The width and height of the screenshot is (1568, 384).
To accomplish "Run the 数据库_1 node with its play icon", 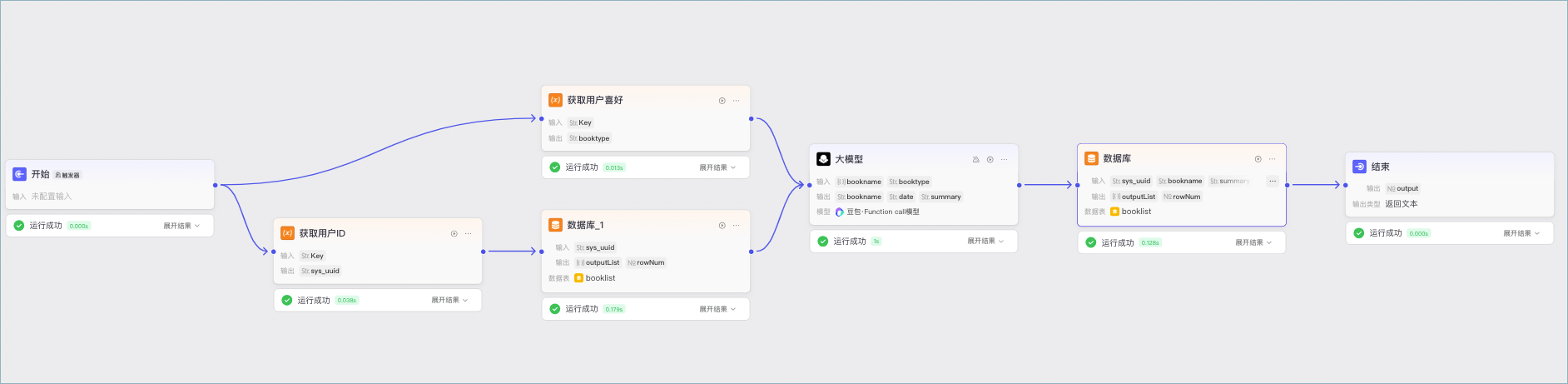I will (x=722, y=226).
